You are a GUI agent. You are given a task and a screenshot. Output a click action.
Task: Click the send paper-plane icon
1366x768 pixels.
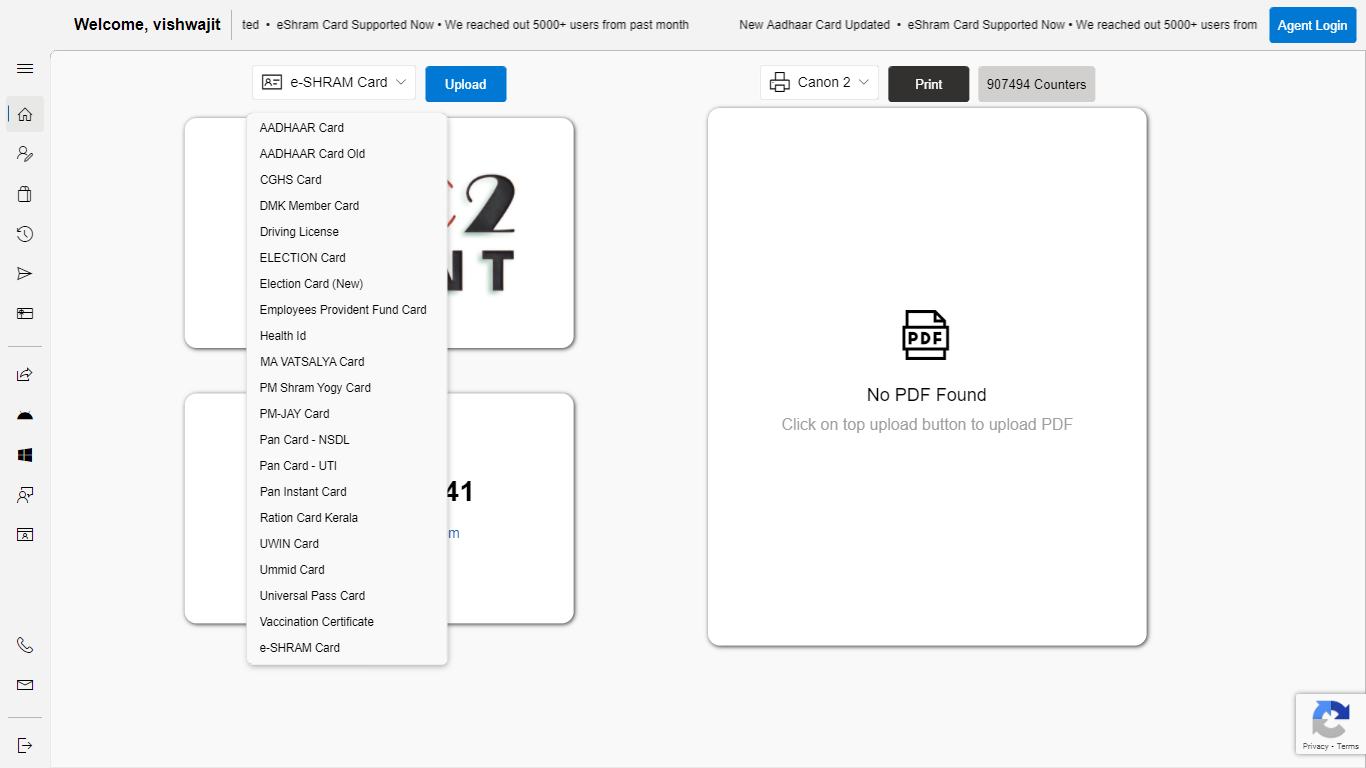tap(25, 274)
